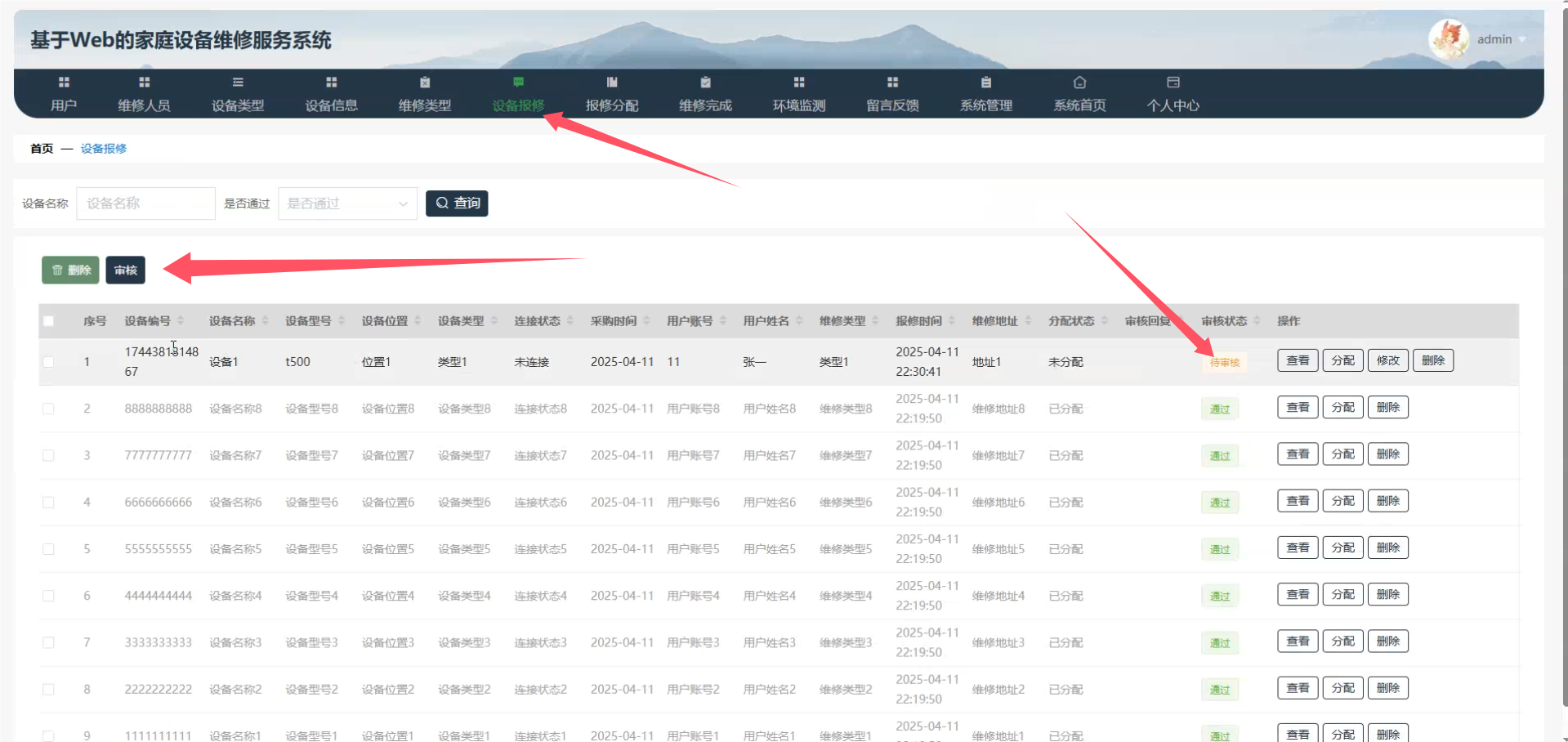Image resolution: width=1568 pixels, height=742 pixels.
Task: Click the admin avatar picture
Action: [x=1449, y=39]
